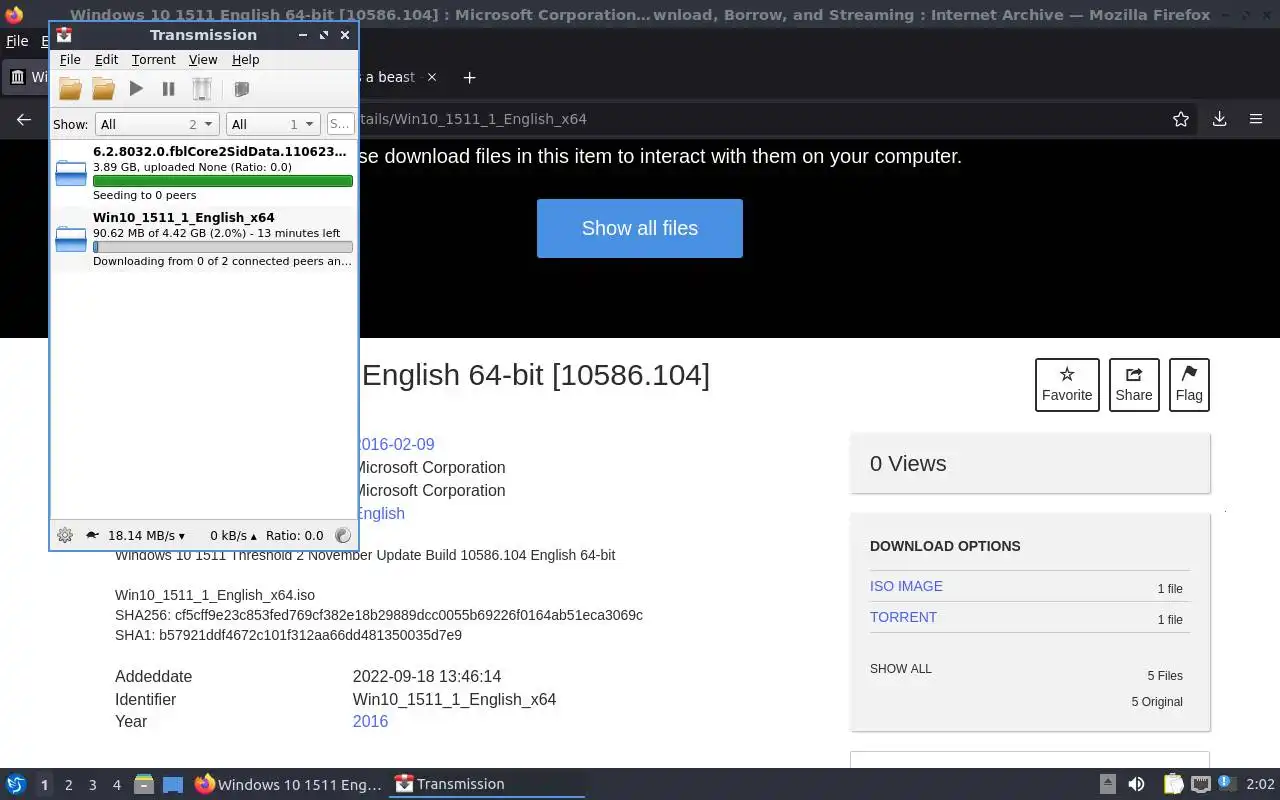Open the Help menu in Transmission
Screen dimensions: 1280x800
pos(245,60)
